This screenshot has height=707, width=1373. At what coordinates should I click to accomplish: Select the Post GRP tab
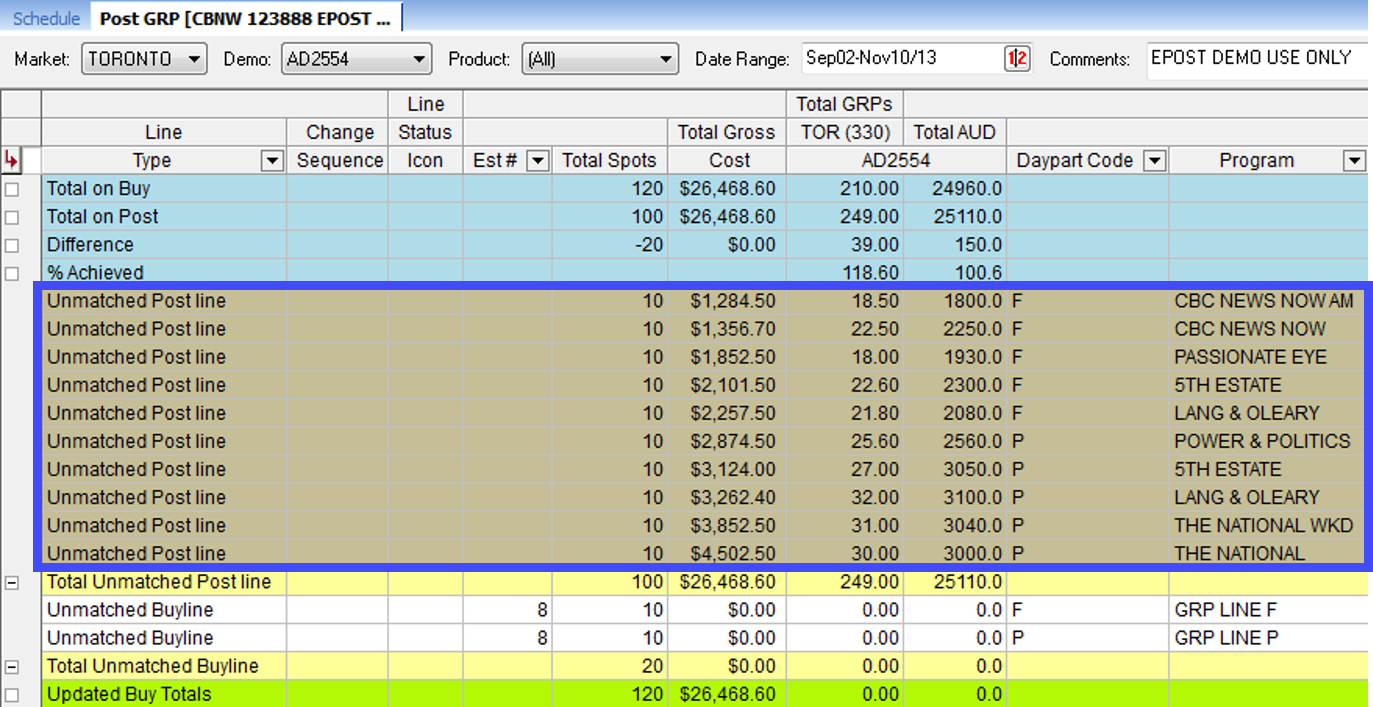point(245,19)
